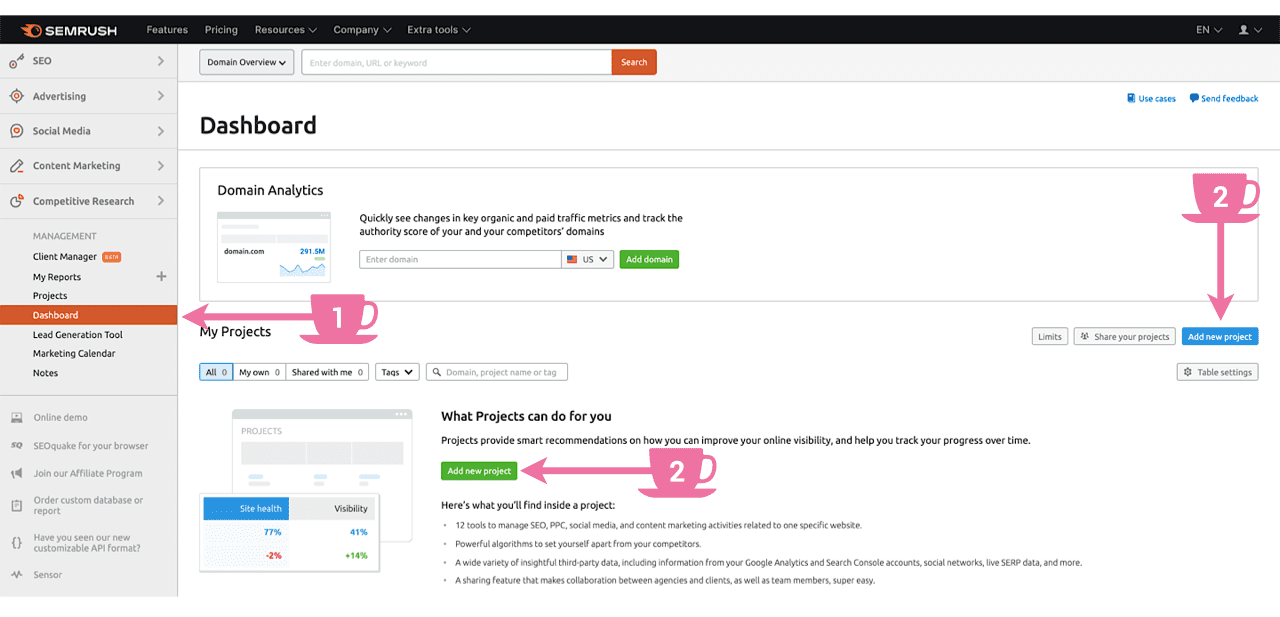The height and width of the screenshot is (617, 1280).
Task: Open the Advertising section icon
Action: point(16,95)
